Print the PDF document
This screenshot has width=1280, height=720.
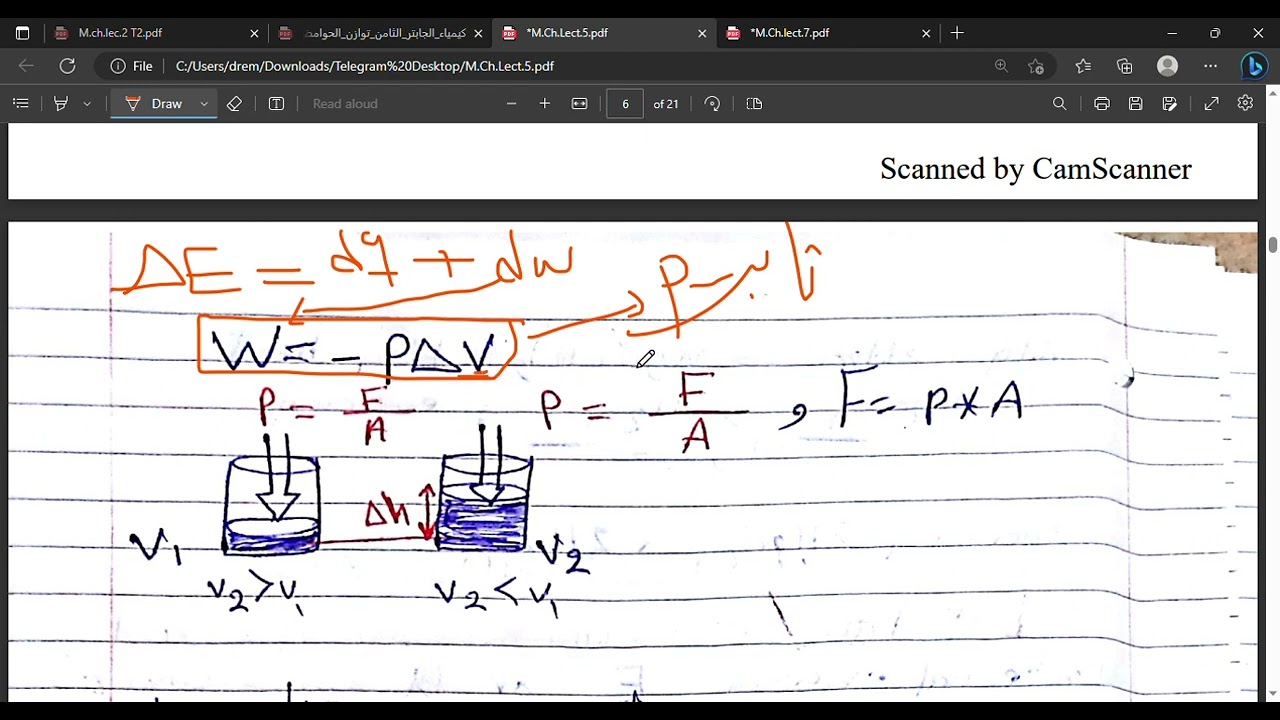pos(1101,103)
